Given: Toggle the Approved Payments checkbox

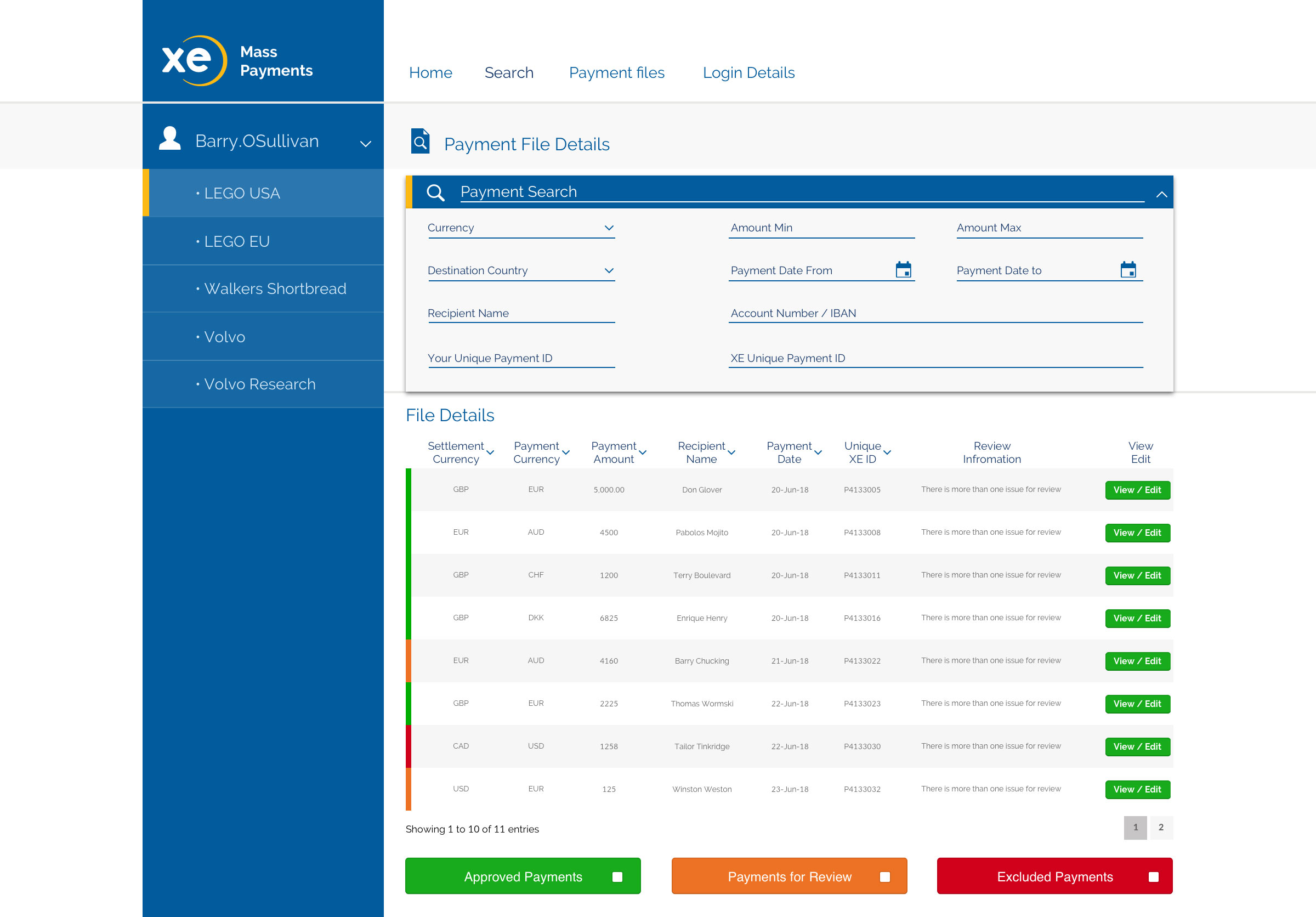Looking at the screenshot, I should pos(617,877).
